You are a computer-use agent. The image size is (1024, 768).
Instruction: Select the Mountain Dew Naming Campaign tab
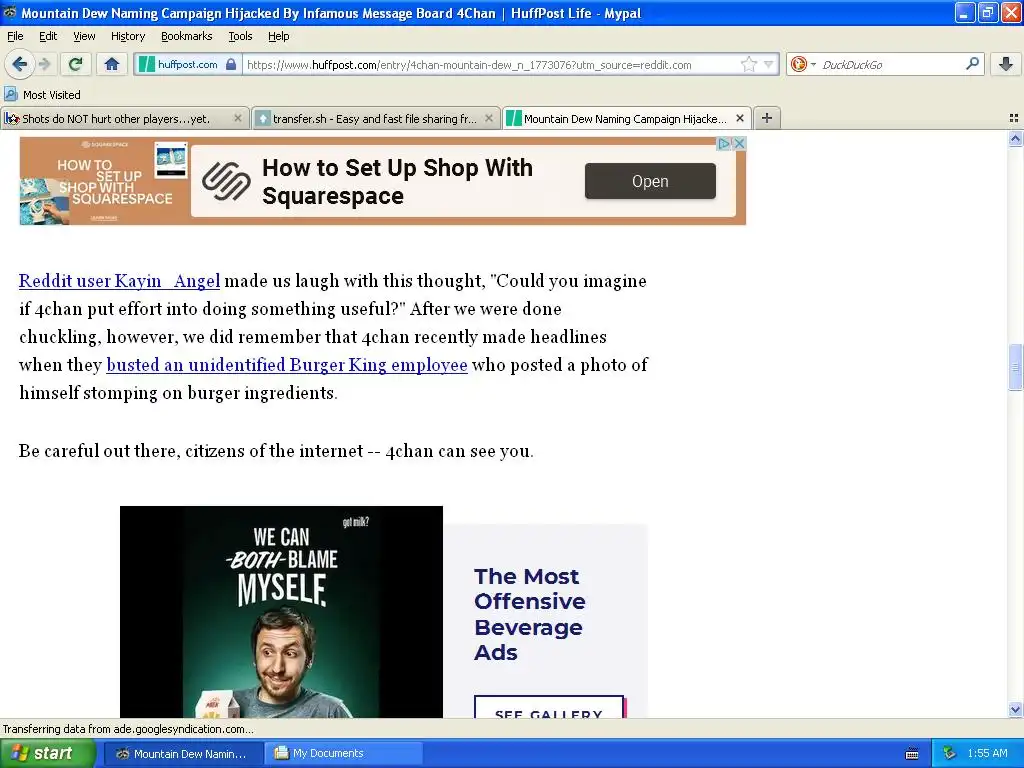[x=626, y=118]
